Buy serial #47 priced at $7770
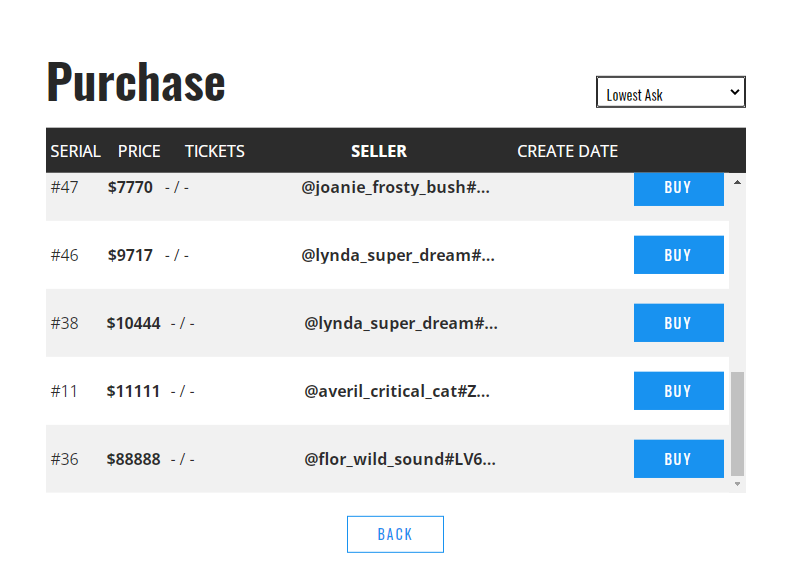The height and width of the screenshot is (574, 790). tap(678, 188)
